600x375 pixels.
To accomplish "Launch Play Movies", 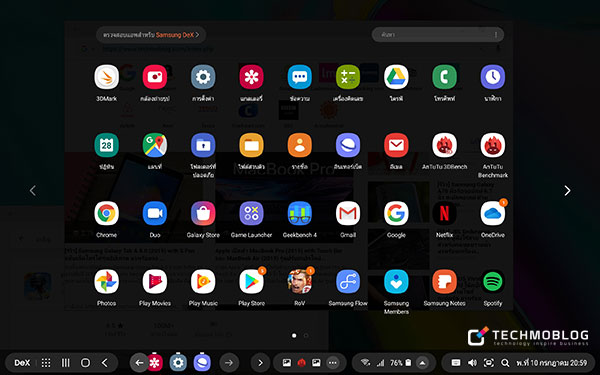I will pos(155,281).
